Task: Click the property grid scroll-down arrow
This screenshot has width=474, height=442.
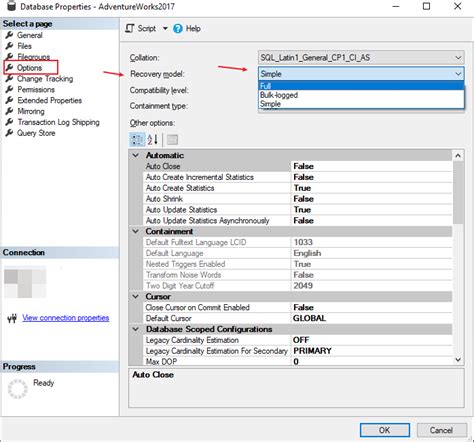Action: coord(458,360)
